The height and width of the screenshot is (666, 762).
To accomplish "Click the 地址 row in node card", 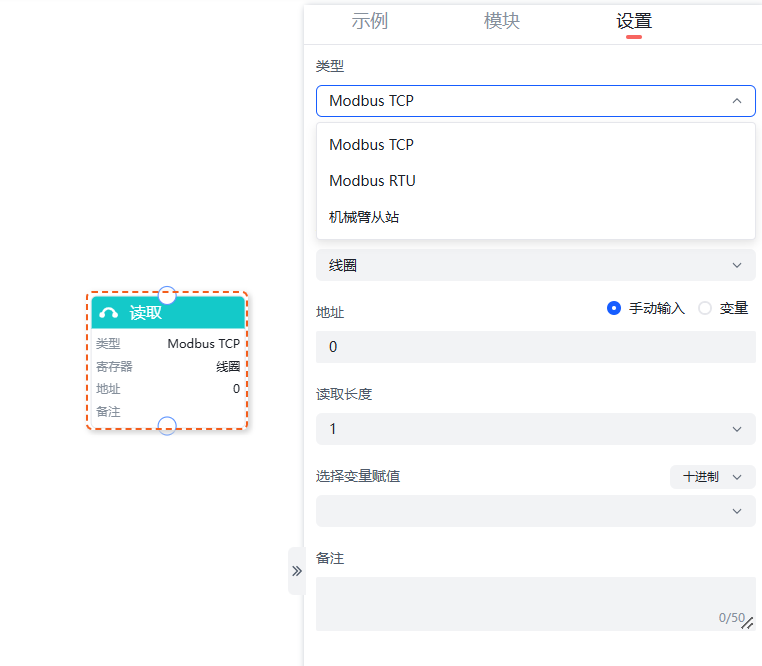I will point(168,389).
